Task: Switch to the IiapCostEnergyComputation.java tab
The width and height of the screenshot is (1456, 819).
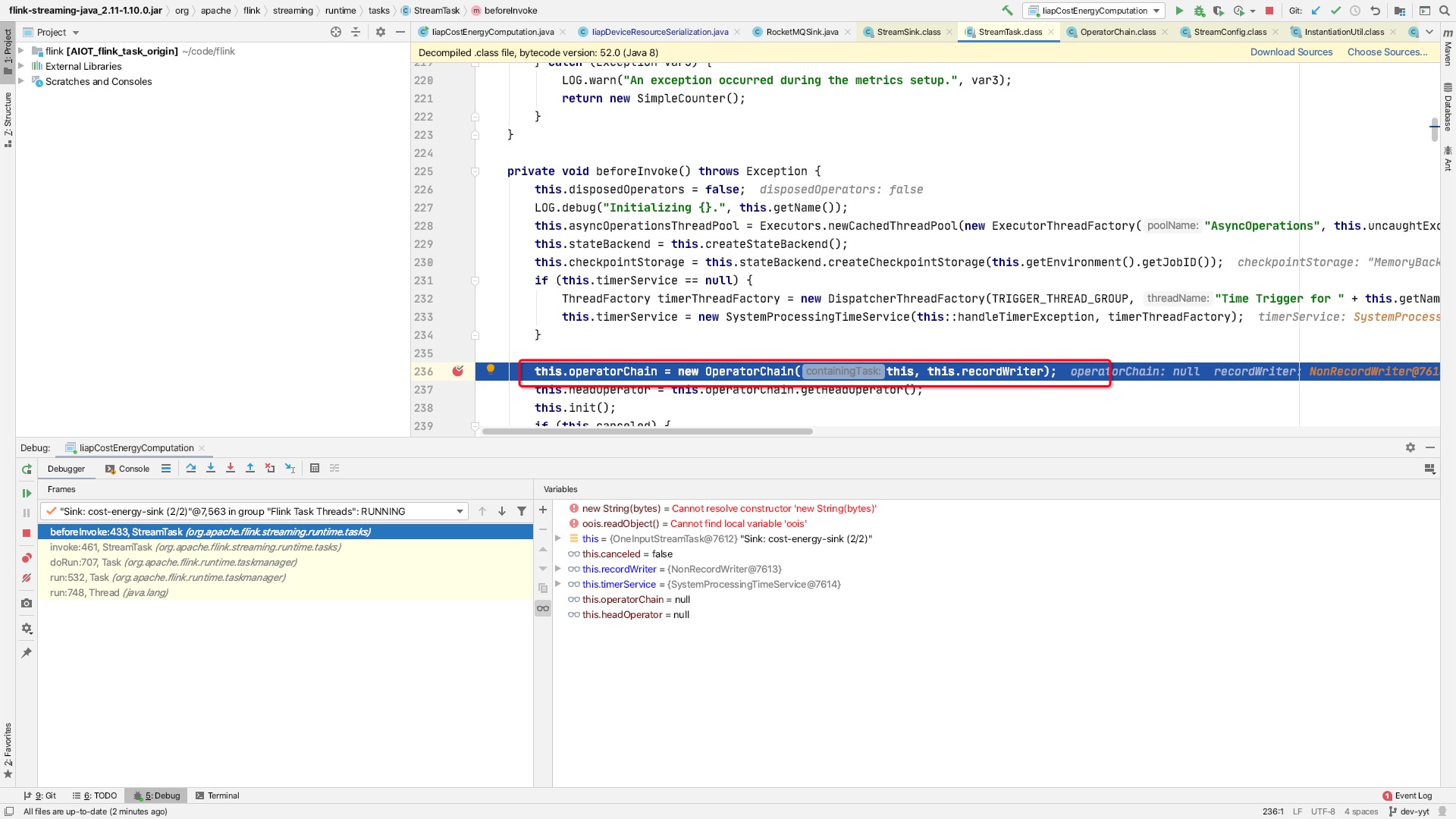Action: [492, 32]
